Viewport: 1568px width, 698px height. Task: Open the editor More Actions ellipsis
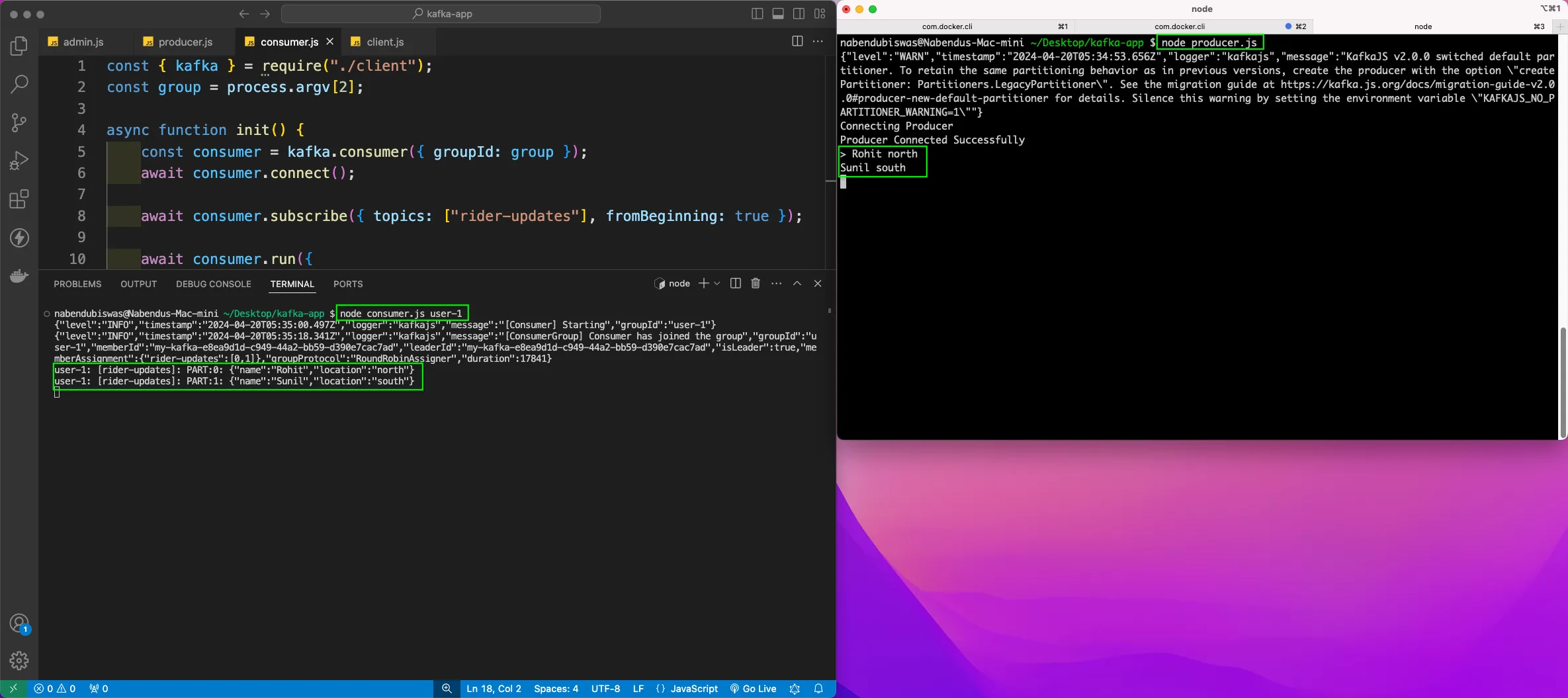point(818,41)
